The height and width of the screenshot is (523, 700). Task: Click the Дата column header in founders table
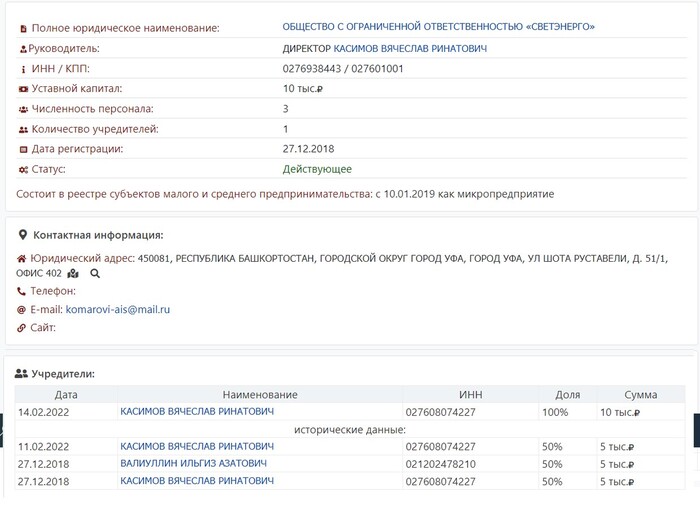(66, 394)
